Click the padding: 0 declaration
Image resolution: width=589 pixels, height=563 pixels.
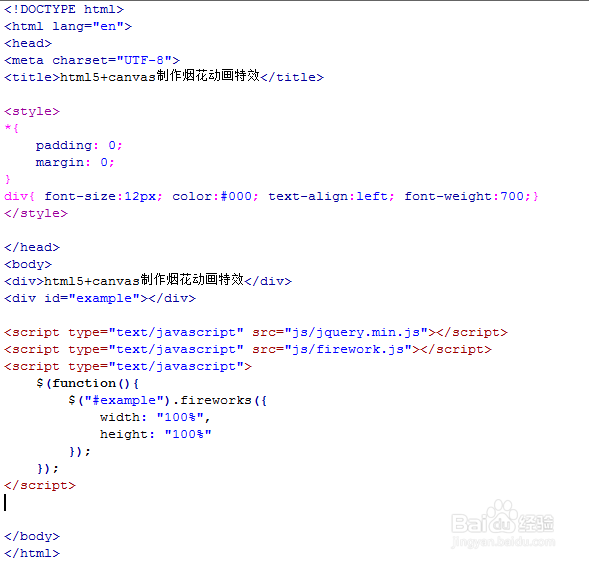[79, 145]
